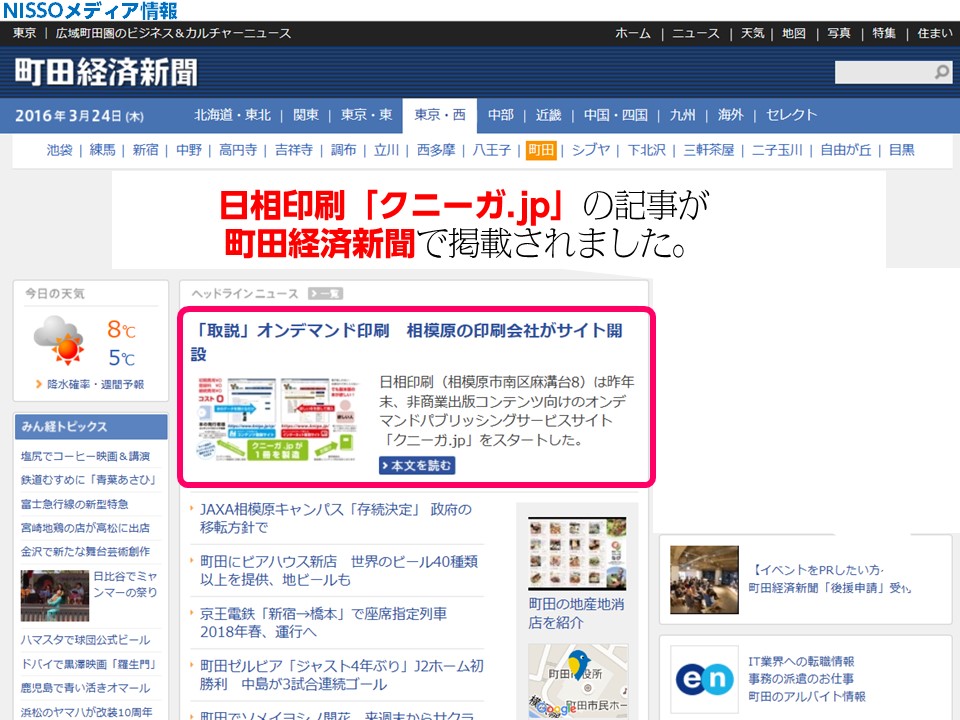Click the 日比谷でミャンマーの祭り thumbnail
960x720 pixels.
click(x=54, y=596)
